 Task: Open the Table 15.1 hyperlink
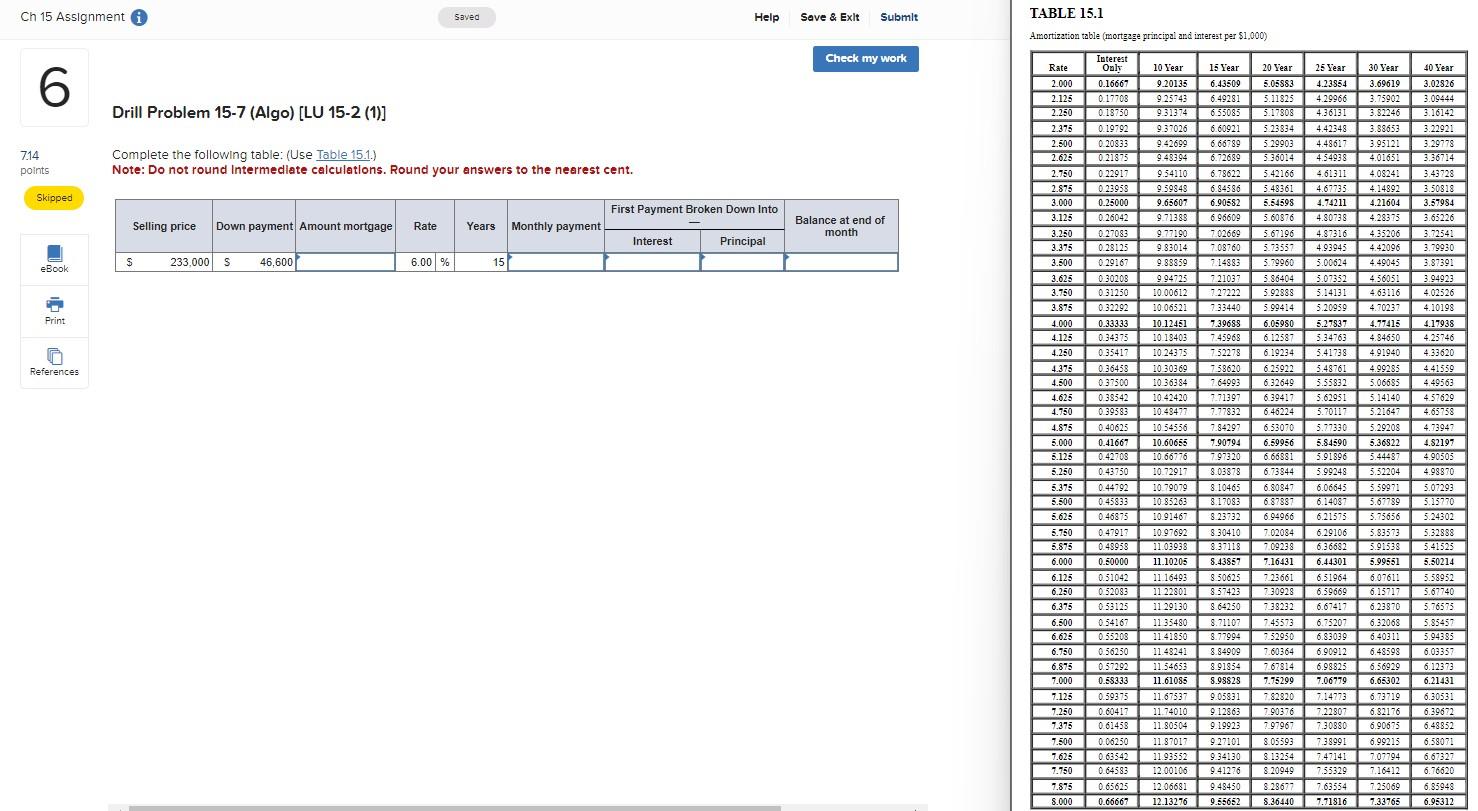click(x=344, y=154)
